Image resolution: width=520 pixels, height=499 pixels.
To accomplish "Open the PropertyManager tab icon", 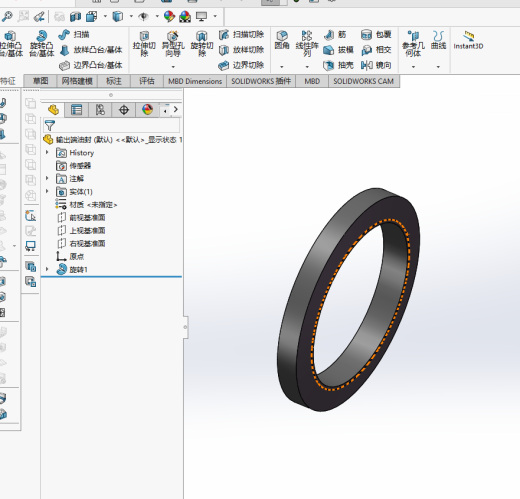I will pos(76,110).
